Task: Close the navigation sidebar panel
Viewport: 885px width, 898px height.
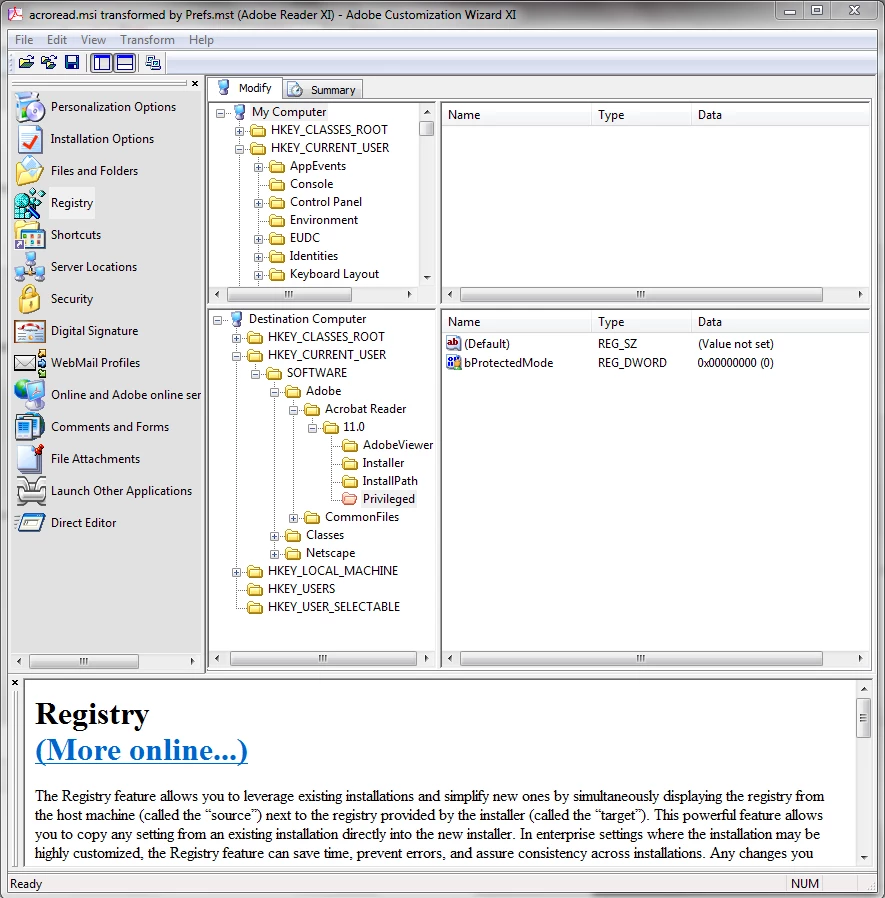Action: (x=195, y=84)
